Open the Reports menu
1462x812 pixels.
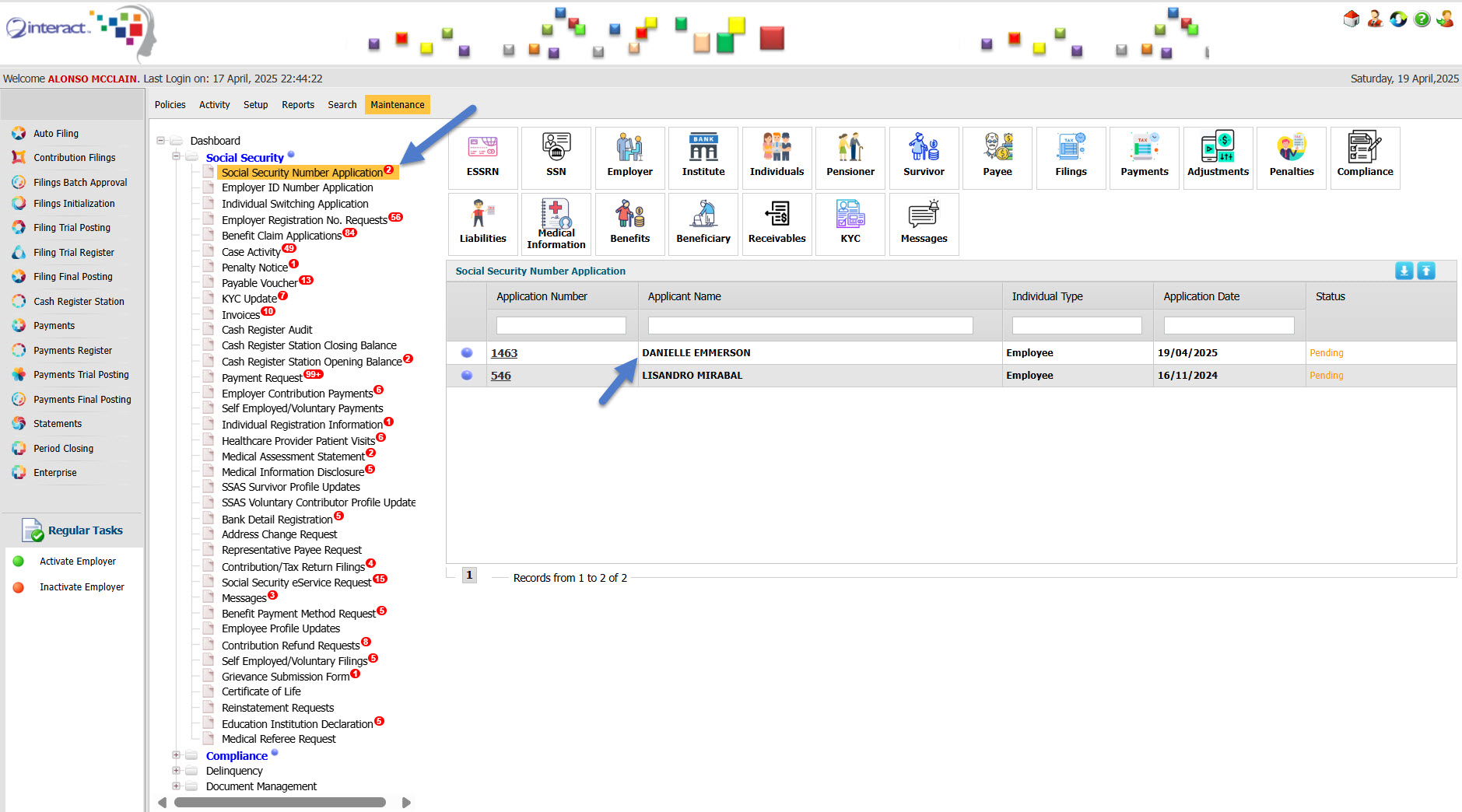pyautogui.click(x=298, y=105)
